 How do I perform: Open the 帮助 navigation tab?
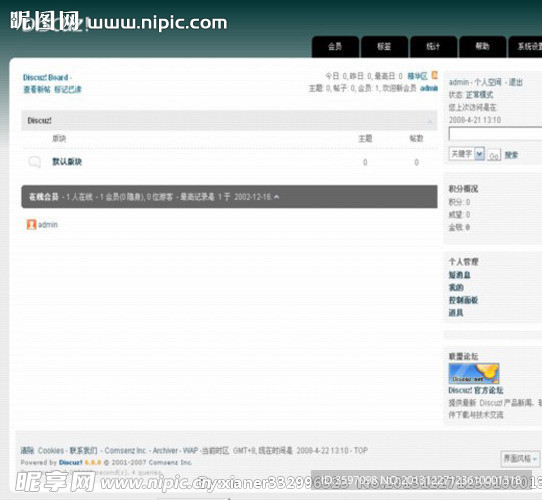pos(482,46)
